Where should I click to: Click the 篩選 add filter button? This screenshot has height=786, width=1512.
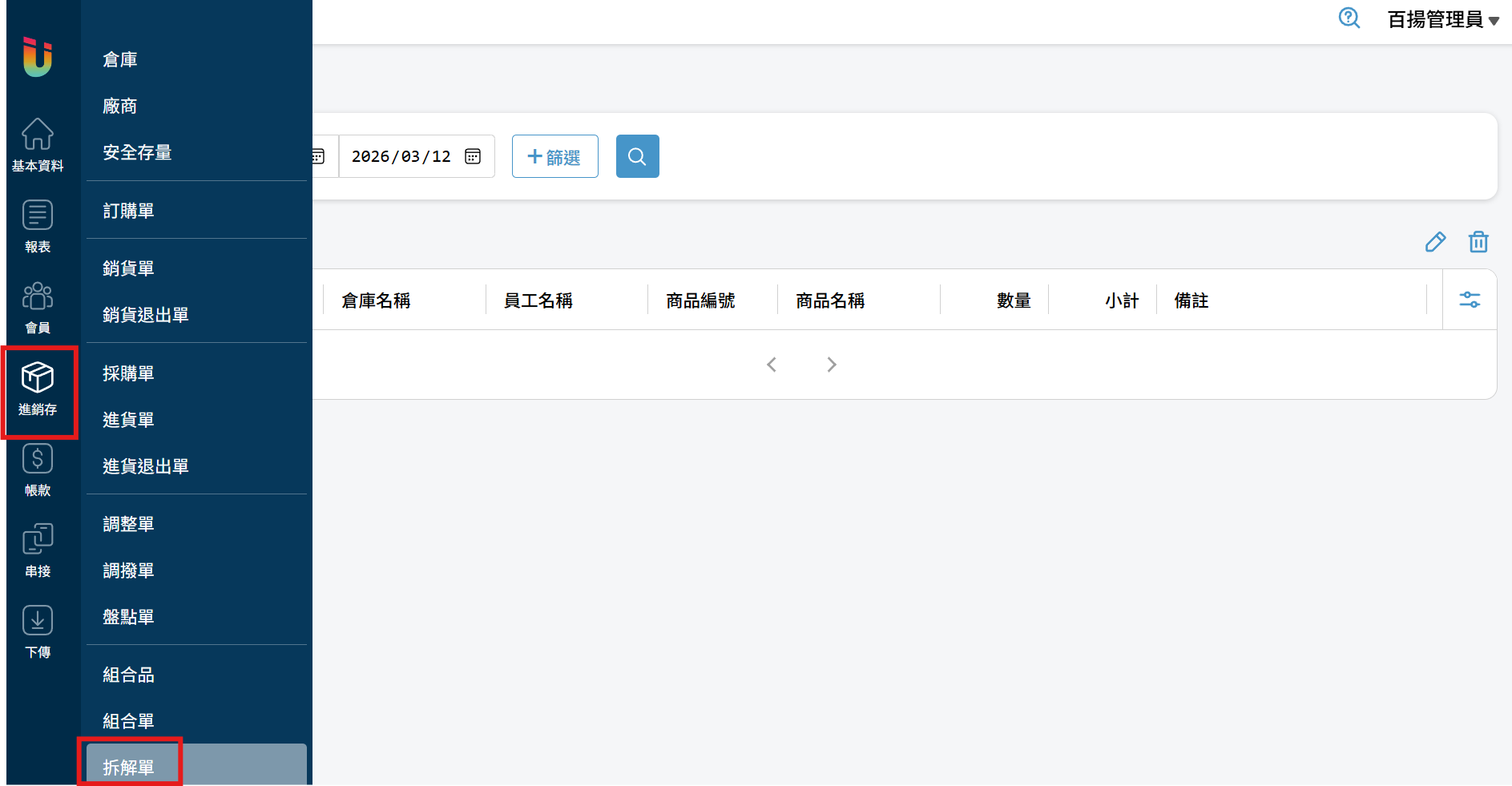pos(554,156)
